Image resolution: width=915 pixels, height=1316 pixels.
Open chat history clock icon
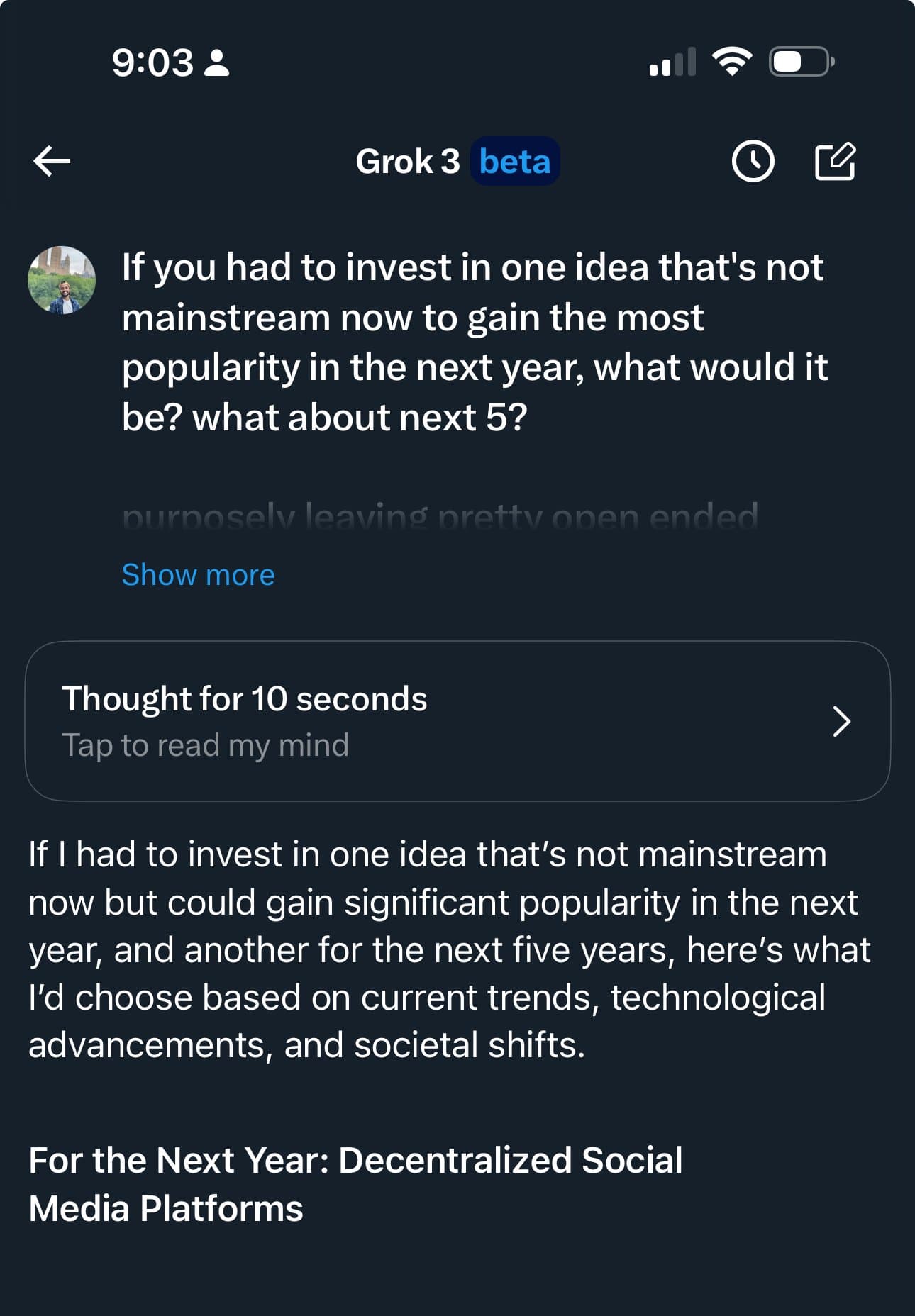(x=752, y=162)
